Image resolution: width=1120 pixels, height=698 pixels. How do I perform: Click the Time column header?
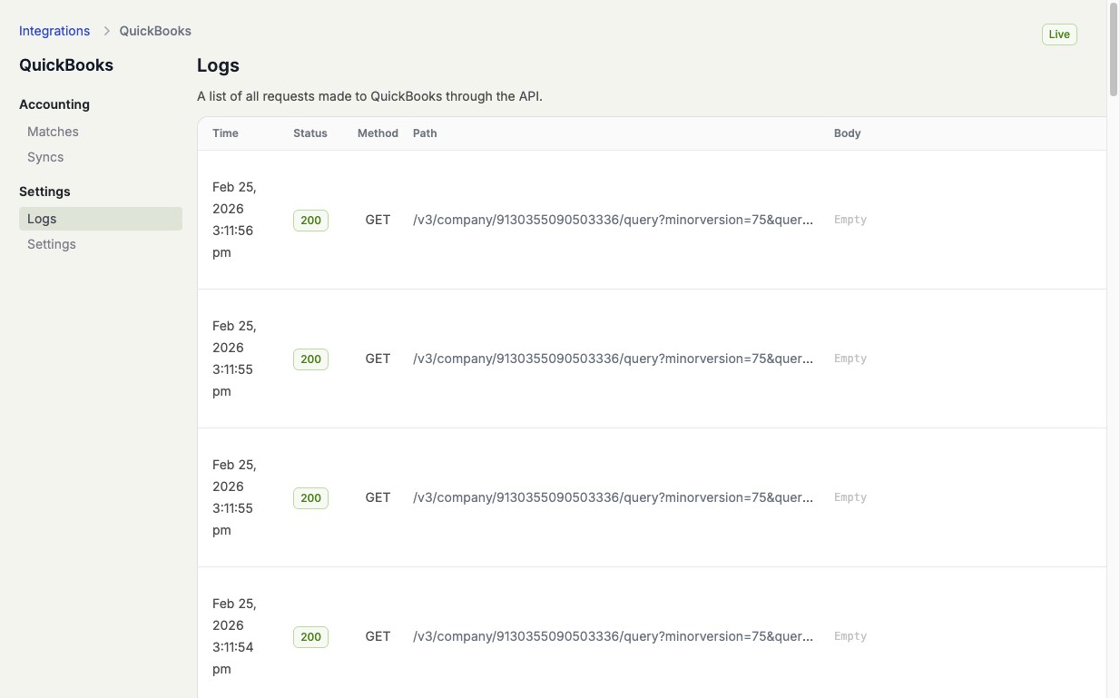coord(225,133)
